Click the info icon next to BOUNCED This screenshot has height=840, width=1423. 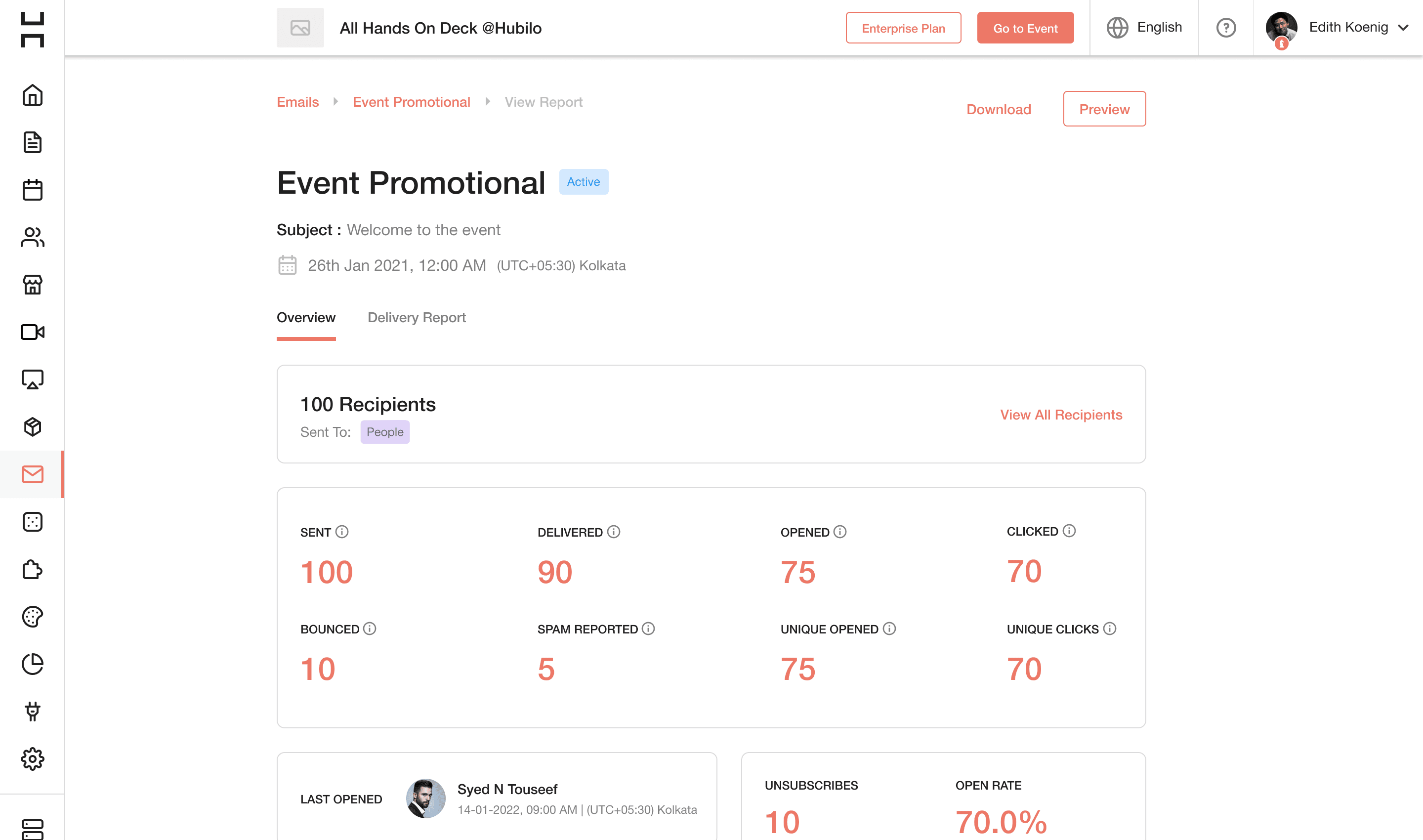coord(370,629)
